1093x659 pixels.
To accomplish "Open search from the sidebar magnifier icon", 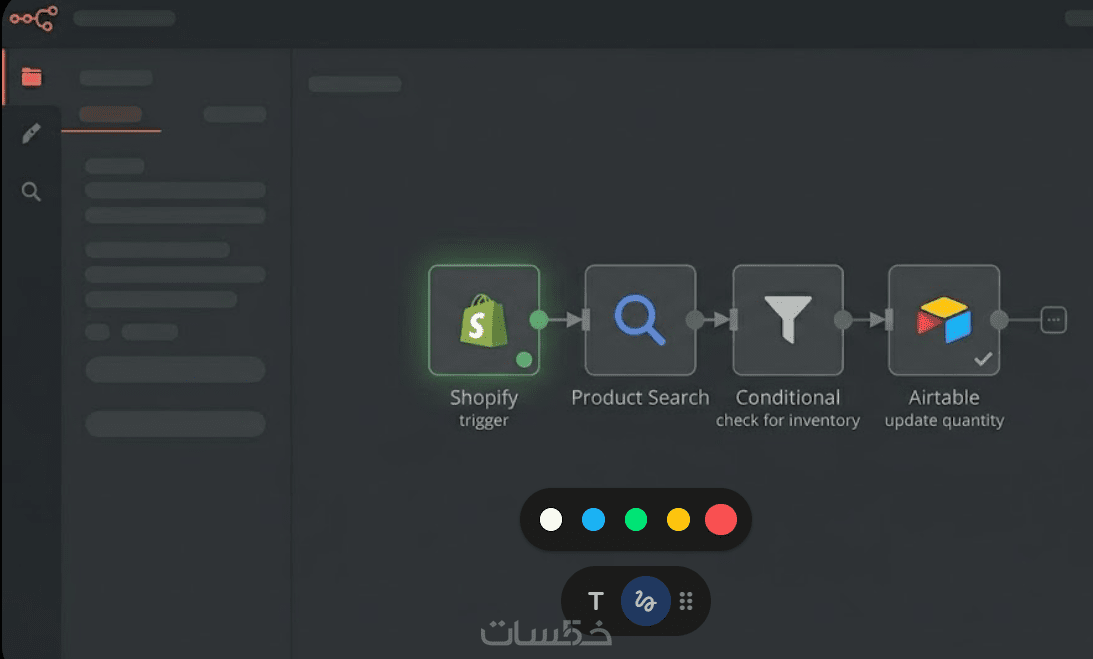I will pyautogui.click(x=32, y=192).
